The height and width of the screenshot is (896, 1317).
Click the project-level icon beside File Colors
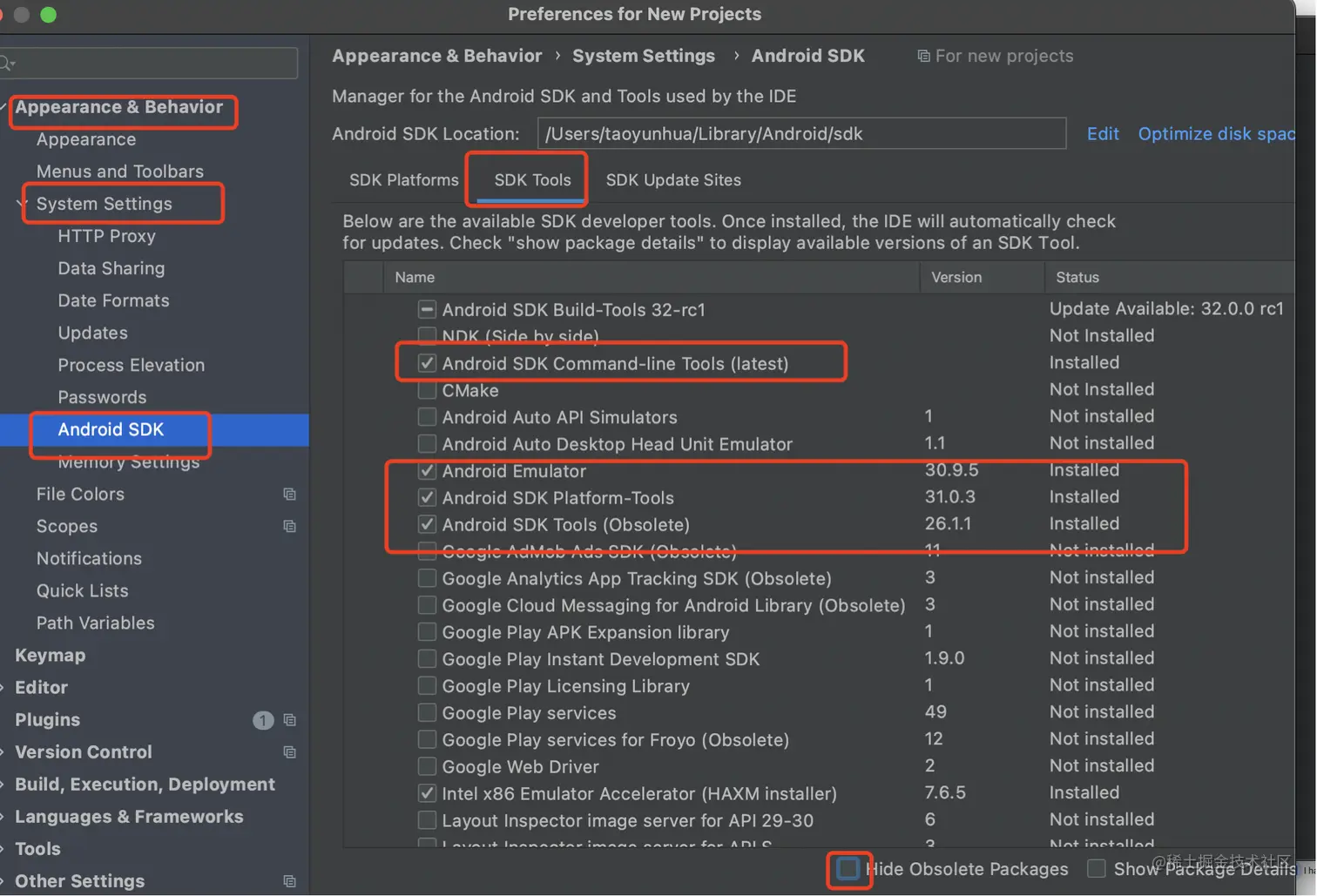click(x=290, y=495)
